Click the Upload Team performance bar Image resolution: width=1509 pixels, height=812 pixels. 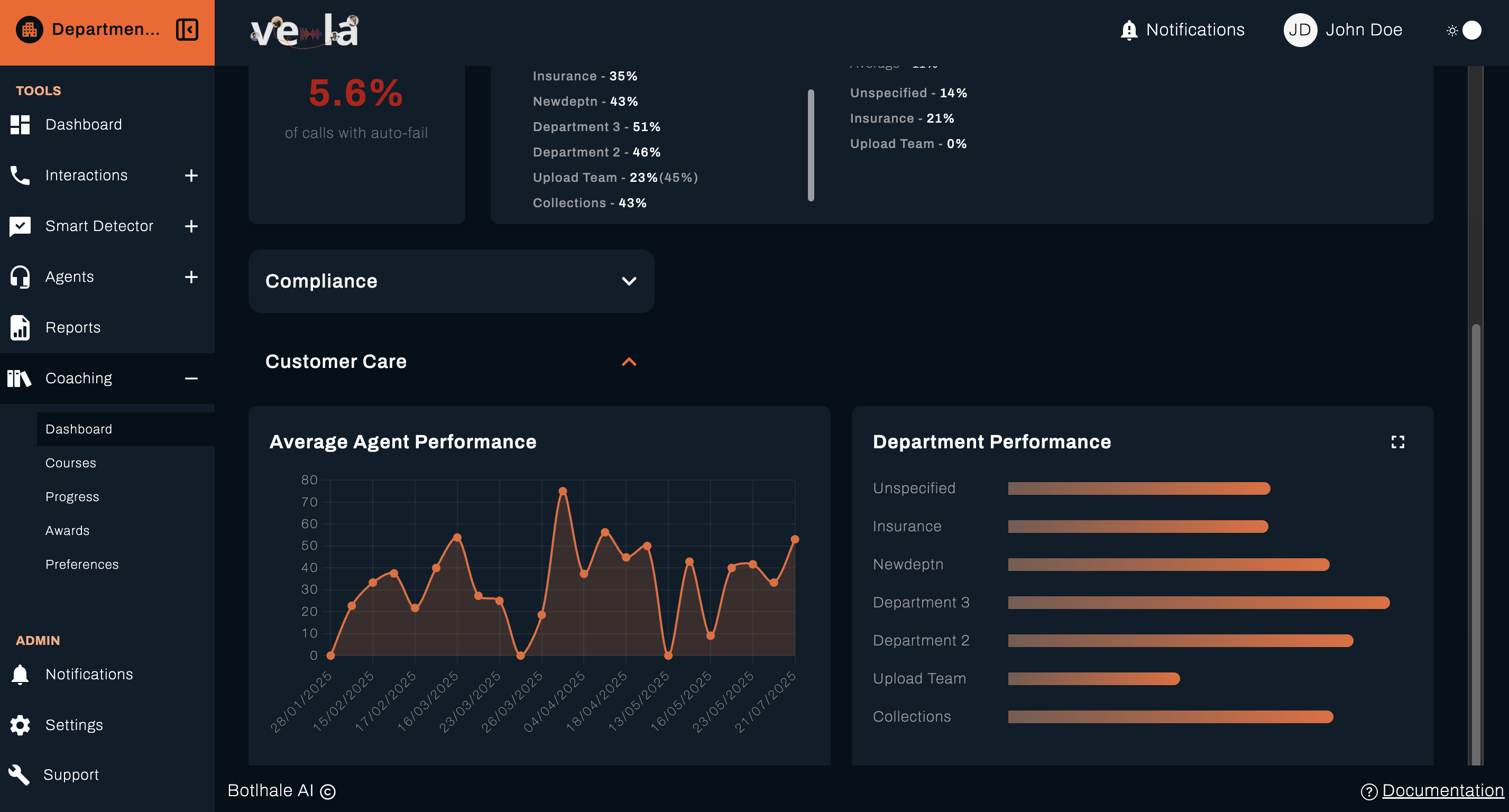click(x=1092, y=678)
